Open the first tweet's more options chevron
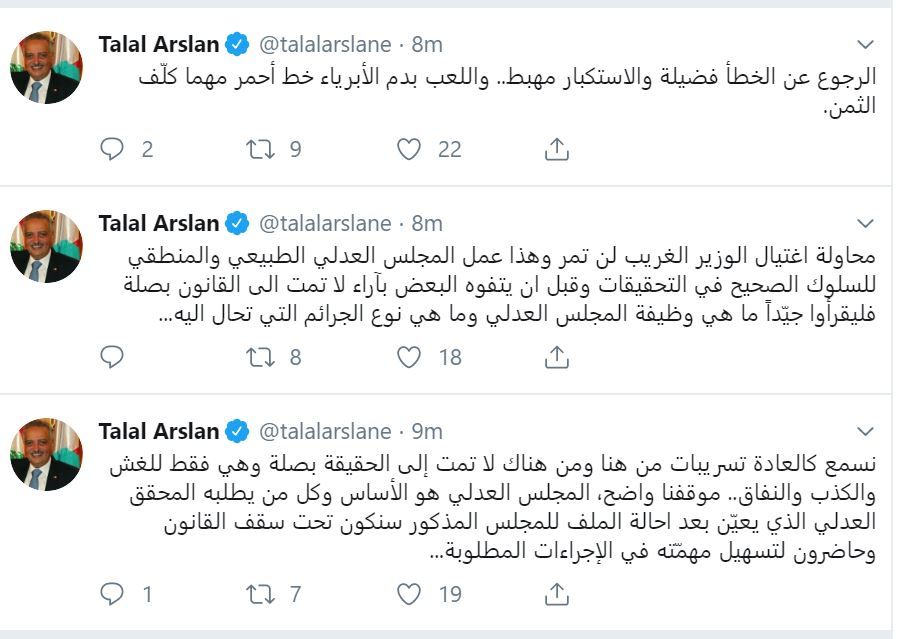916x639 pixels. point(866,45)
